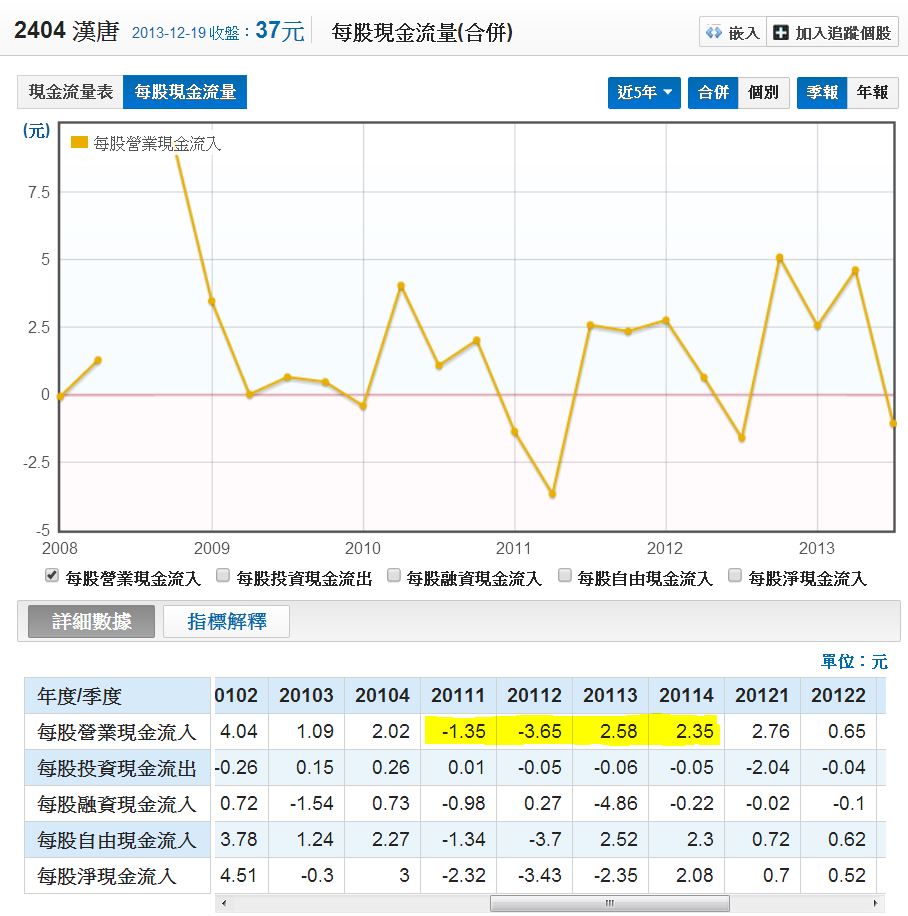Select 個別 statement type
Image resolution: width=908 pixels, height=916 pixels.
point(763,92)
